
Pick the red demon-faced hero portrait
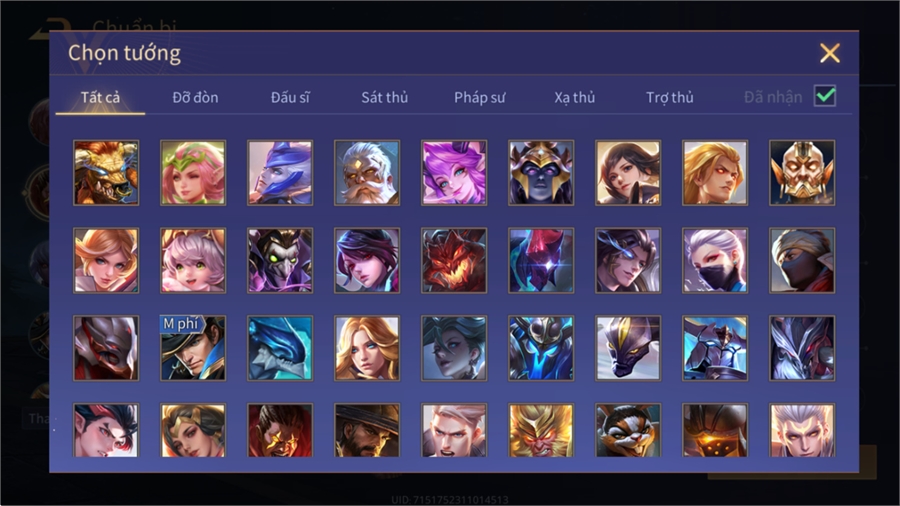[x=454, y=260]
